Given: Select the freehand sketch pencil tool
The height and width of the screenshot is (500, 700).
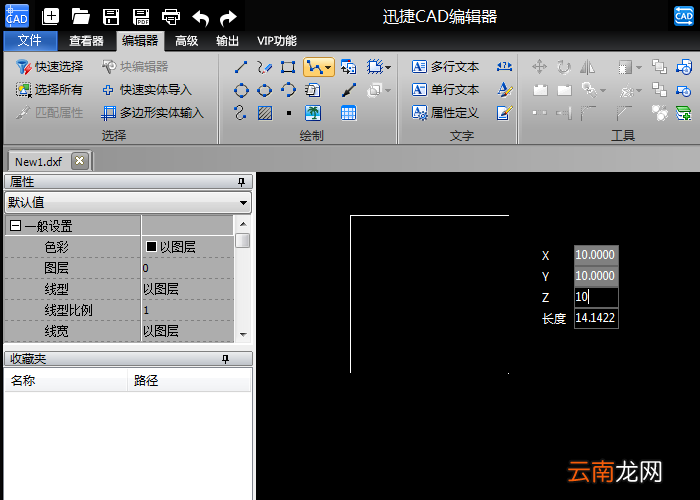Looking at the screenshot, I should point(265,67).
